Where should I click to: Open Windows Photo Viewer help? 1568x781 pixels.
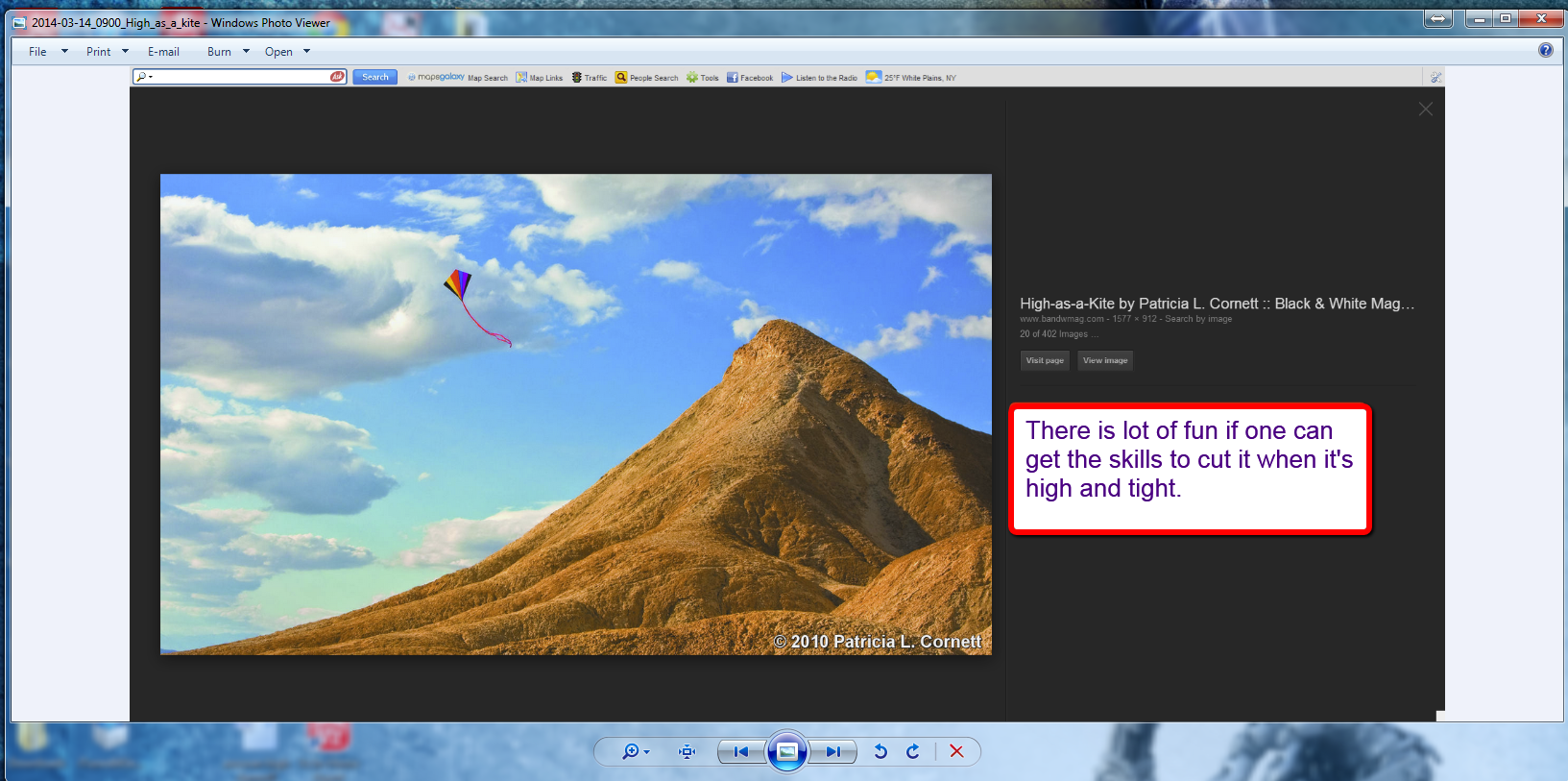tap(1545, 50)
